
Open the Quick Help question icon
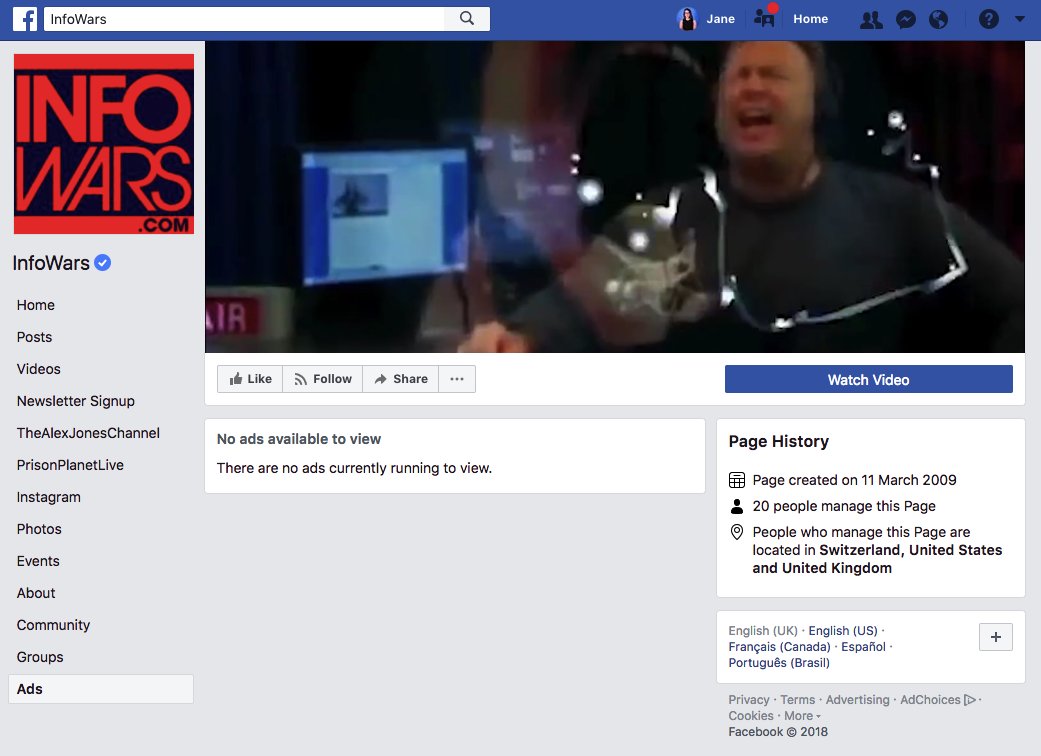click(x=989, y=19)
